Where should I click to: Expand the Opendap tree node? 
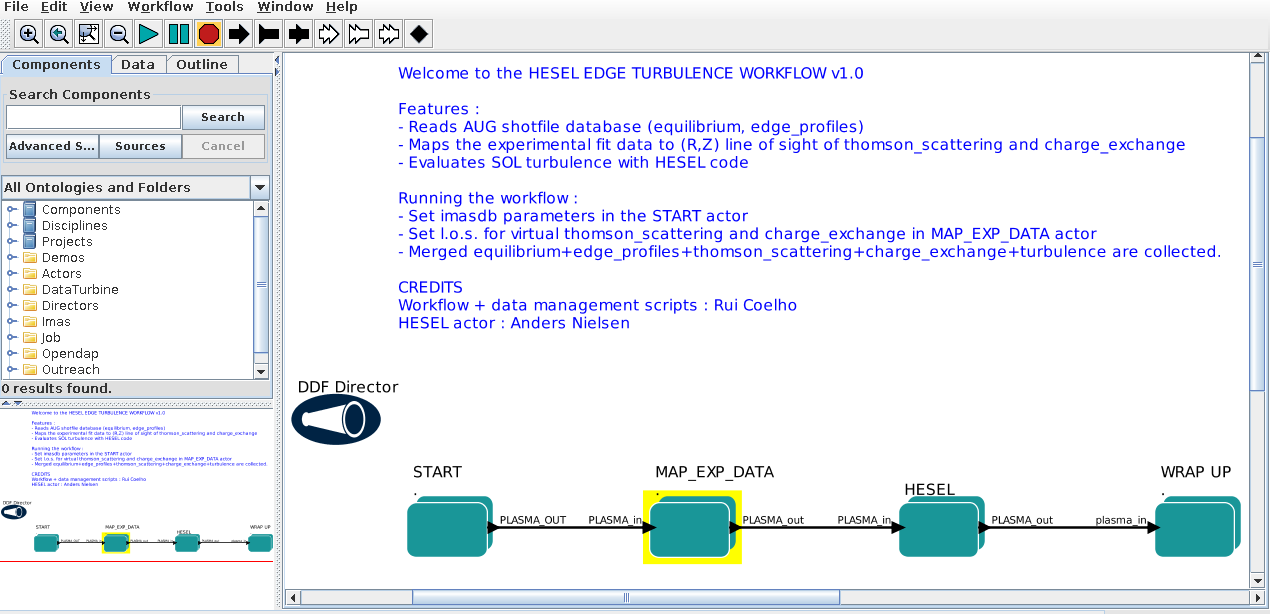pos(11,354)
